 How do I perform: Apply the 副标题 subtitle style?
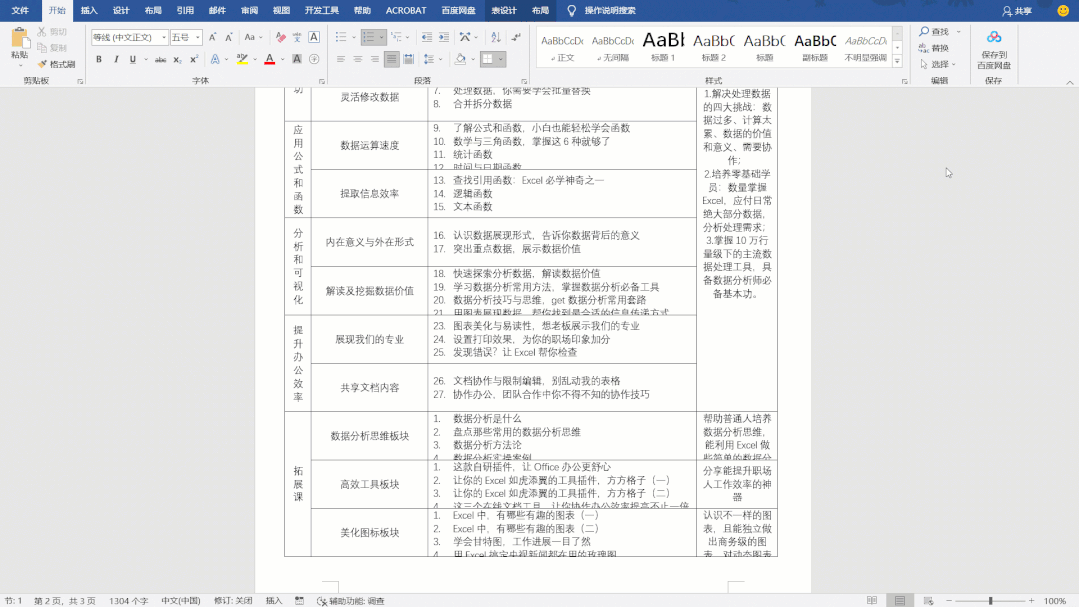(815, 46)
